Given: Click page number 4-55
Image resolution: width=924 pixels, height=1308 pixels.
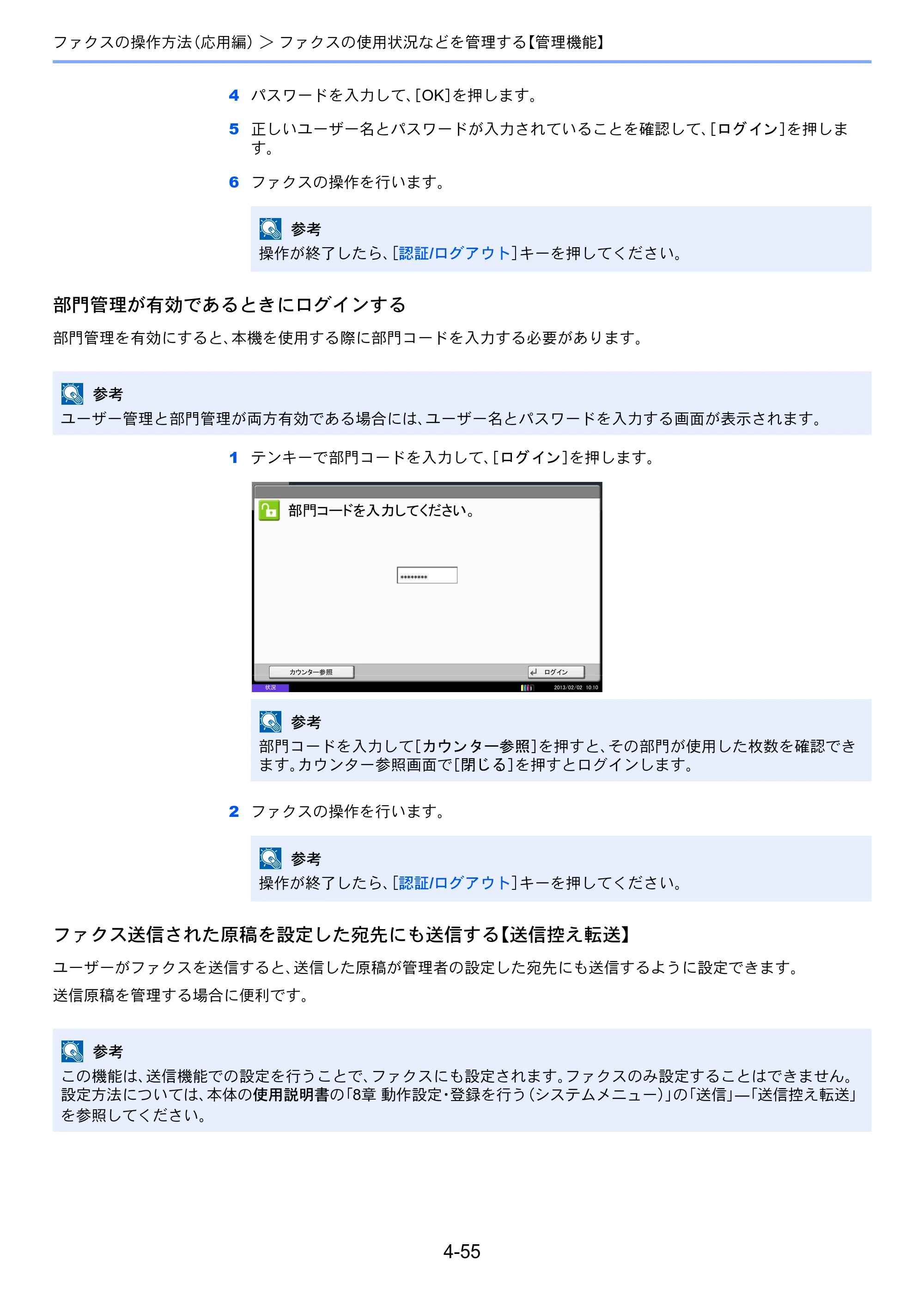Looking at the screenshot, I should [462, 1252].
